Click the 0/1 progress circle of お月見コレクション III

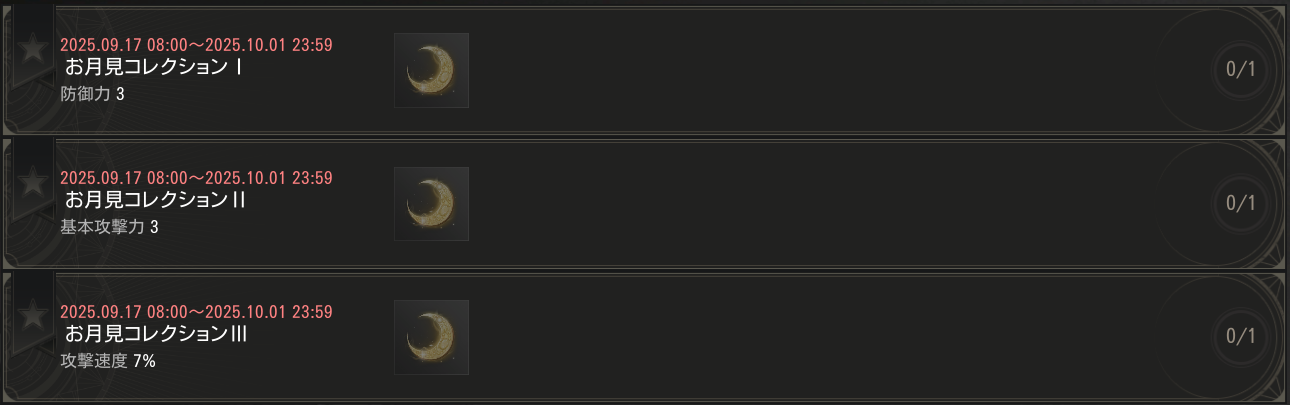pos(1240,336)
